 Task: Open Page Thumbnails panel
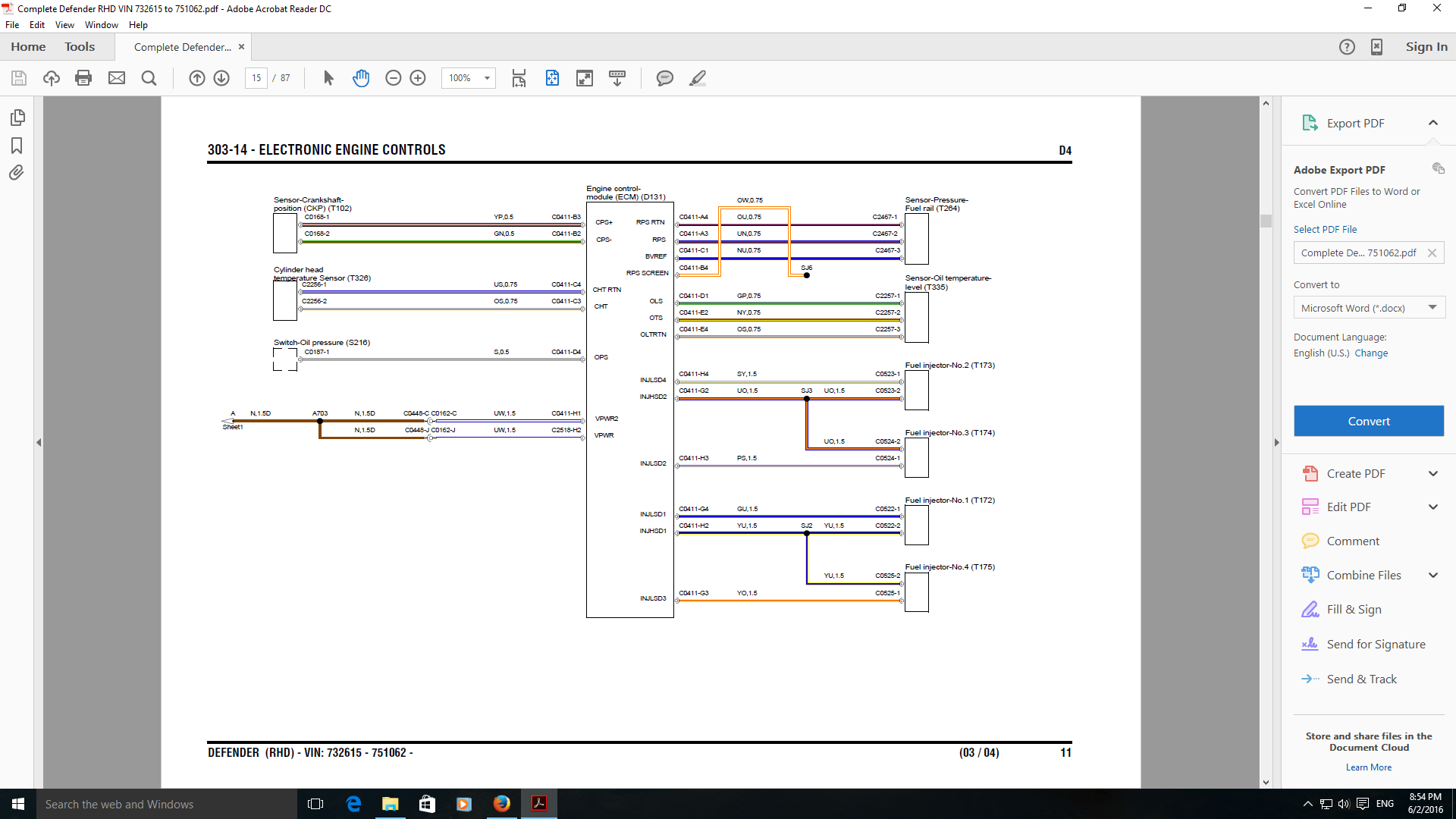point(17,118)
